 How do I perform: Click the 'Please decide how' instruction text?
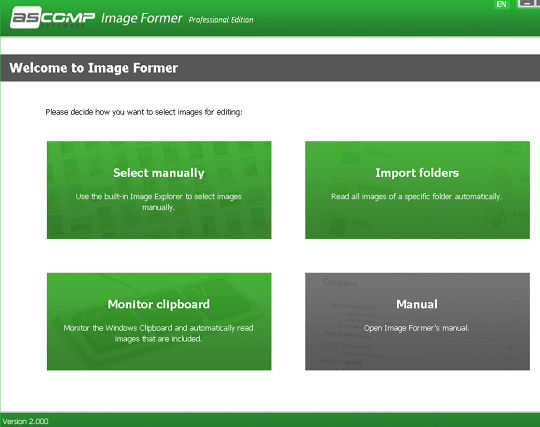click(144, 112)
